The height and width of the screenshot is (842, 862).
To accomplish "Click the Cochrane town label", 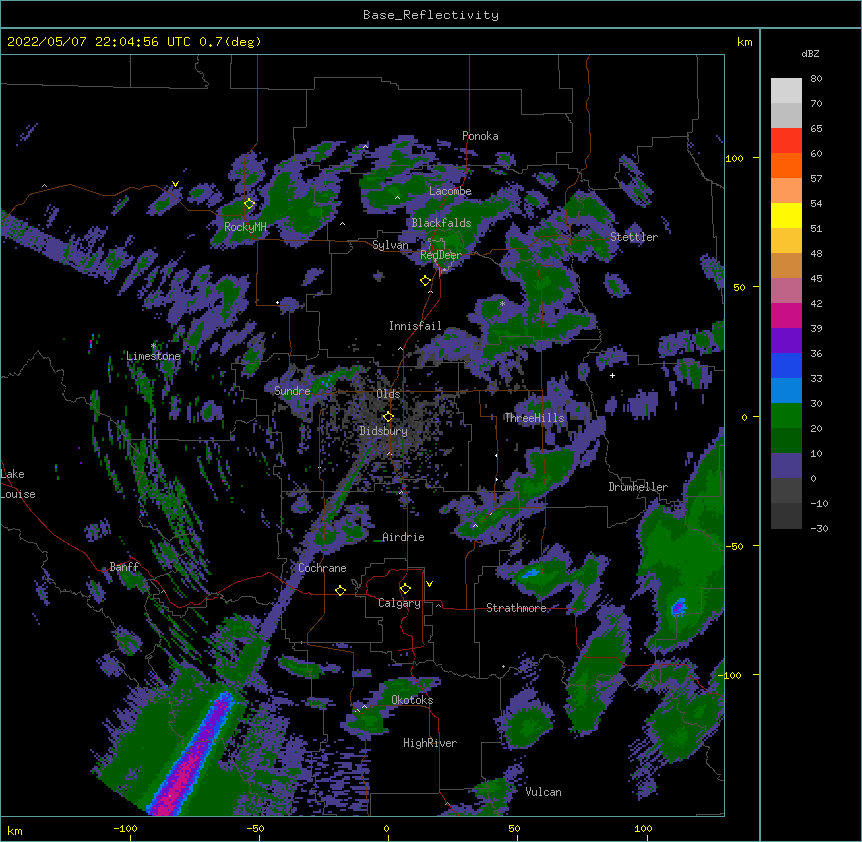I will [x=322, y=568].
